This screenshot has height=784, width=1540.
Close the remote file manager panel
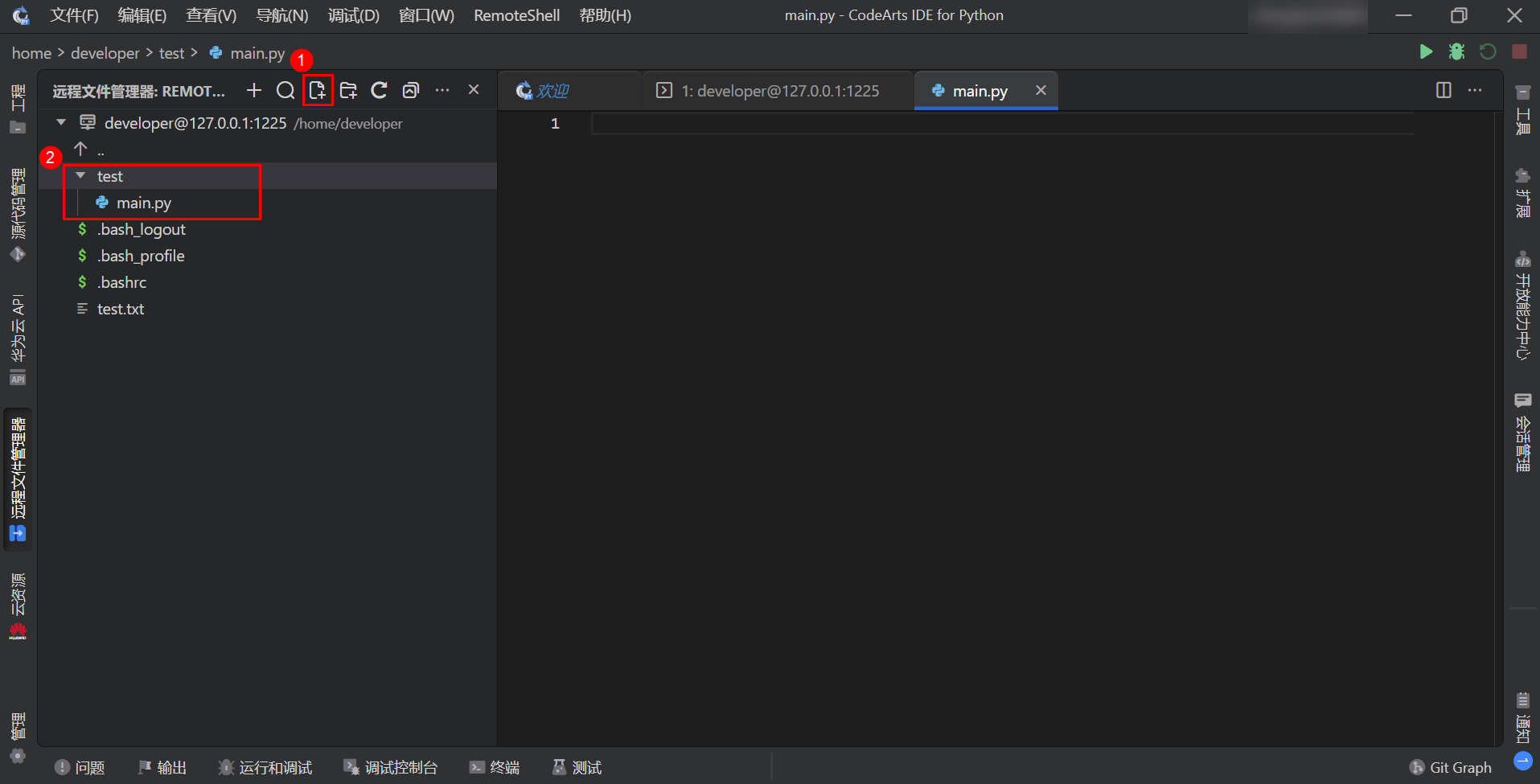pyautogui.click(x=474, y=90)
